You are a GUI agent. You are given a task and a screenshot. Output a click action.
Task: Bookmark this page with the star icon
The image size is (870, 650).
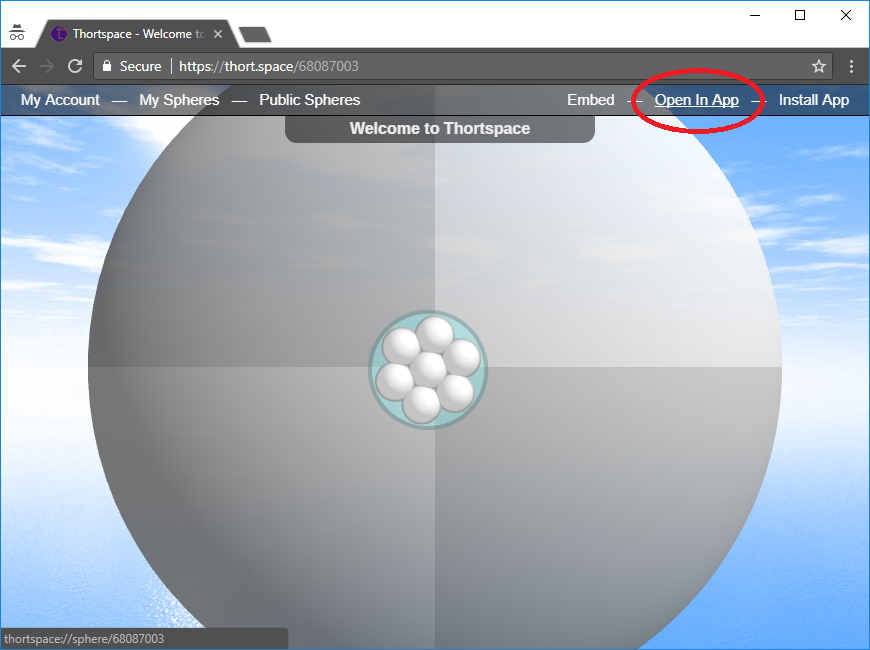click(818, 67)
